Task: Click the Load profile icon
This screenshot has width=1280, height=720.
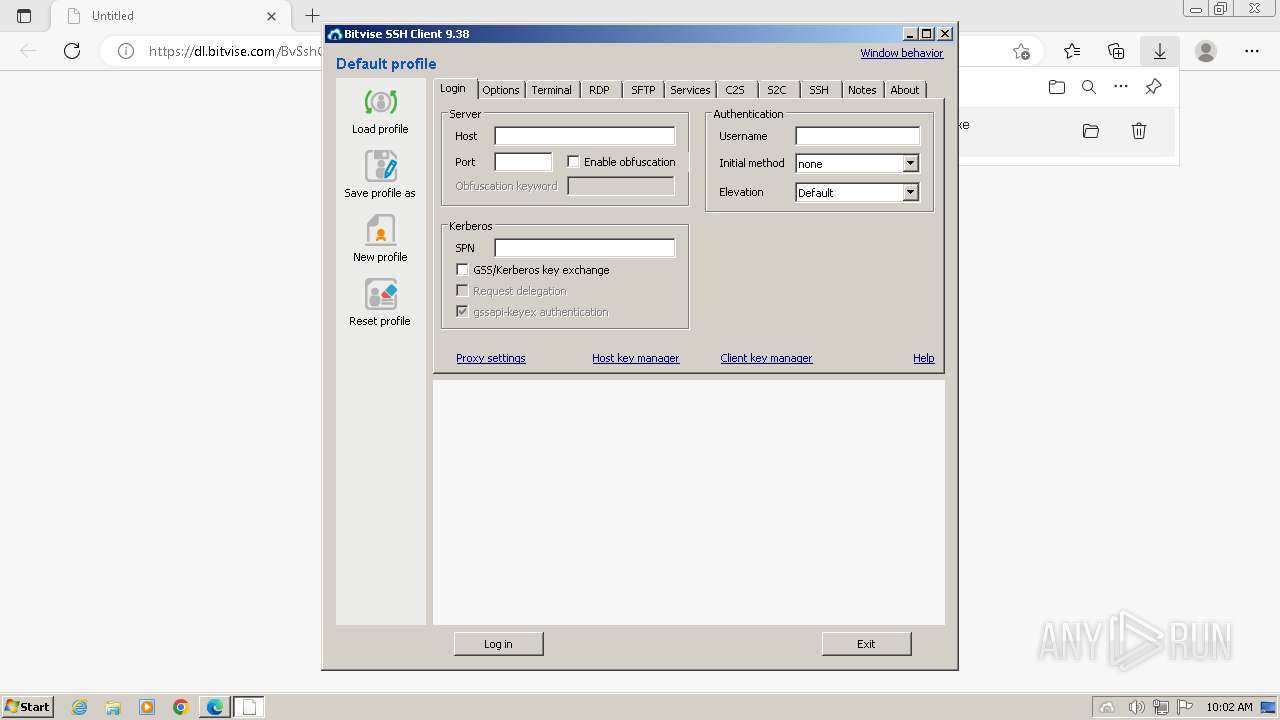Action: tap(380, 103)
